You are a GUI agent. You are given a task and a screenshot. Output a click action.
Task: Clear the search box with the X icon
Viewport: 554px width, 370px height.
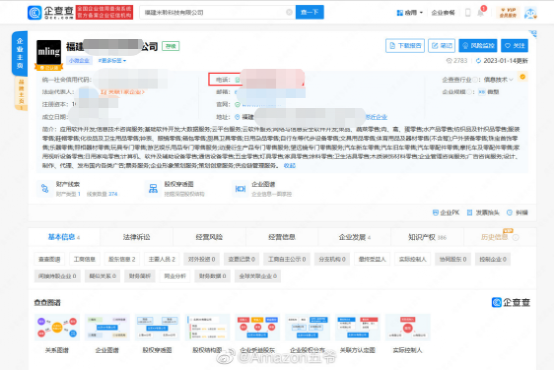pos(289,12)
